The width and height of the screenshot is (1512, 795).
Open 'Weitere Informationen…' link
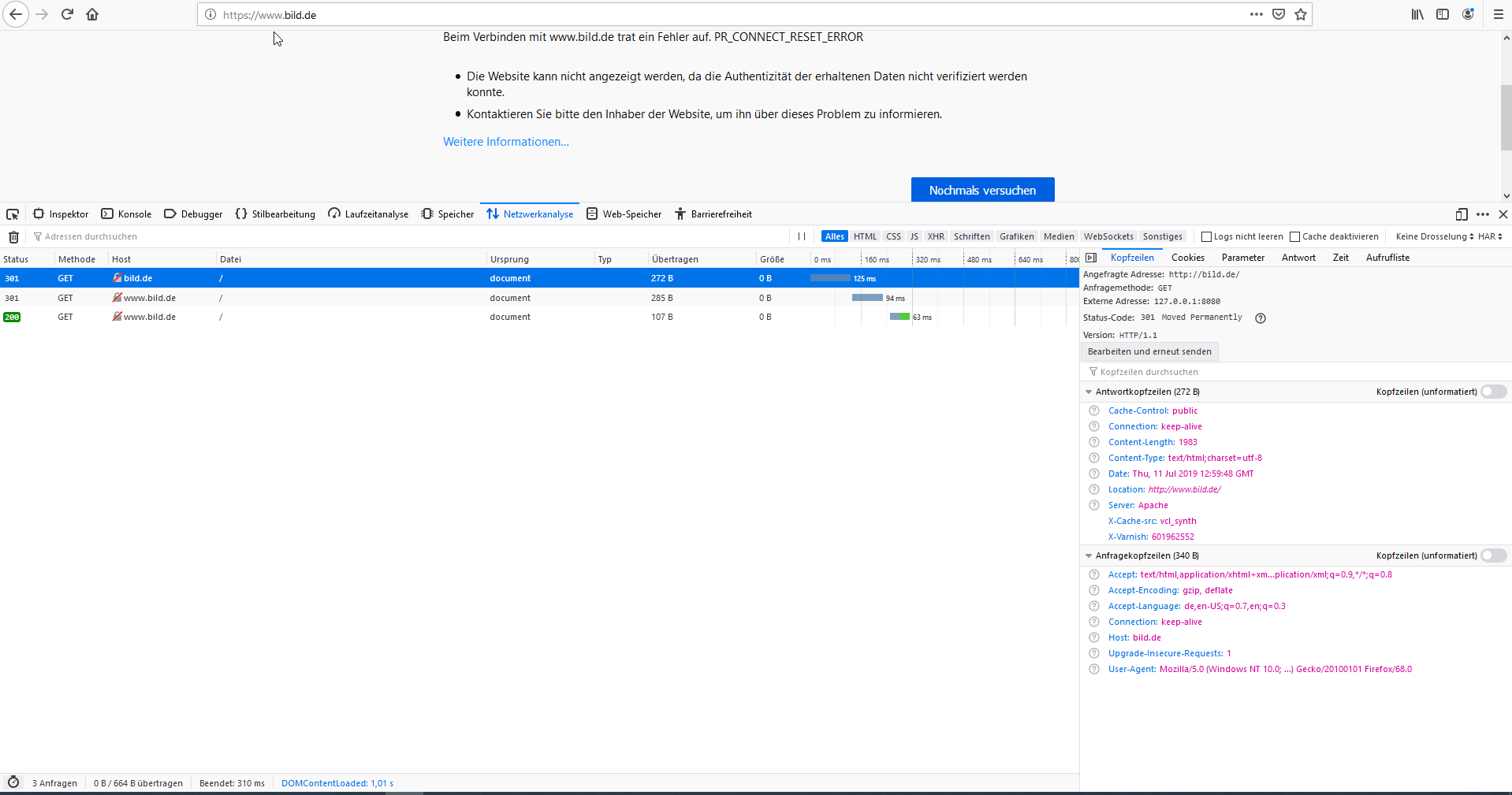point(506,142)
